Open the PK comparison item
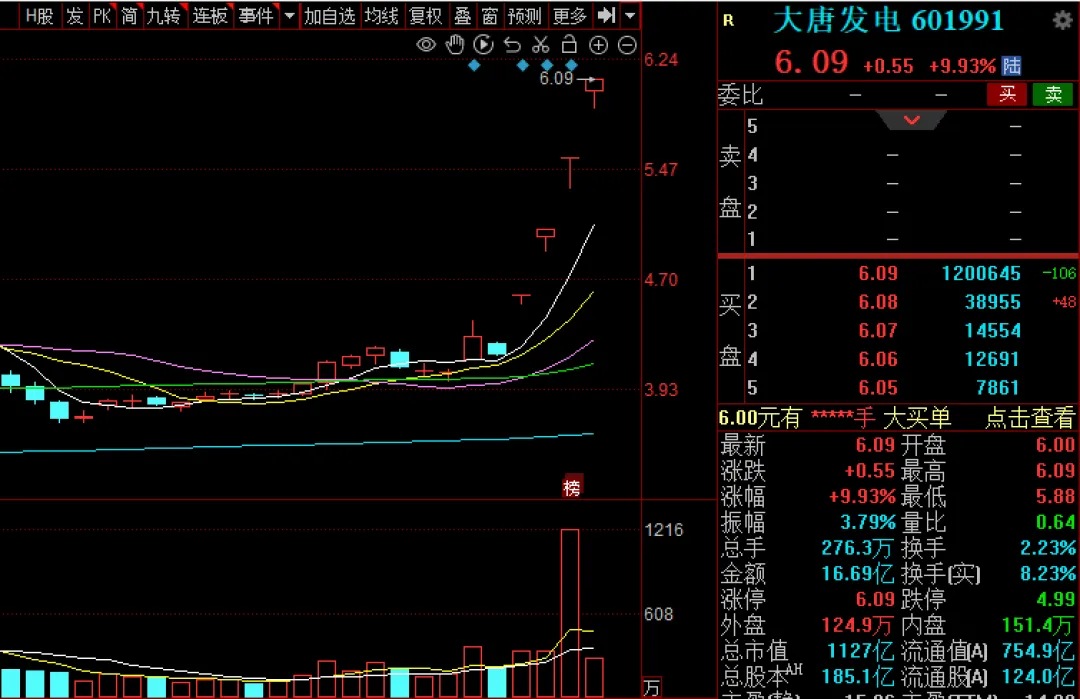Screen dimensions: 1080x699 point(102,16)
